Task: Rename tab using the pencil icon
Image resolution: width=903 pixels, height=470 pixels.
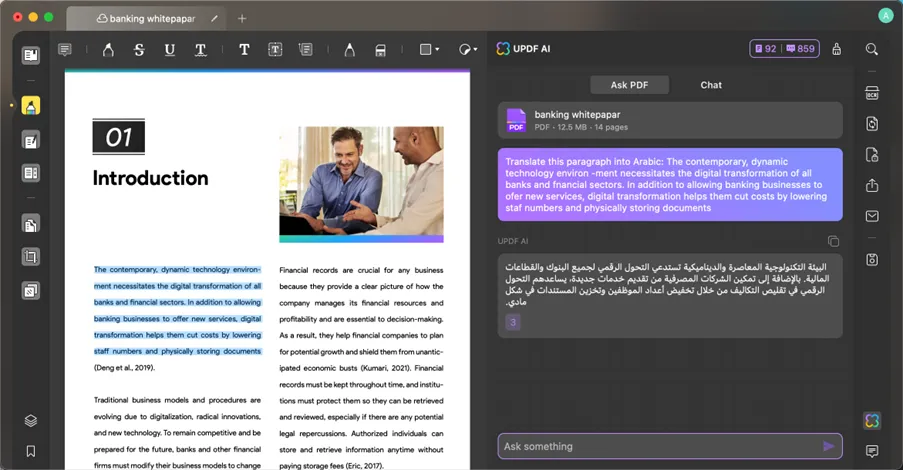Action: click(214, 18)
